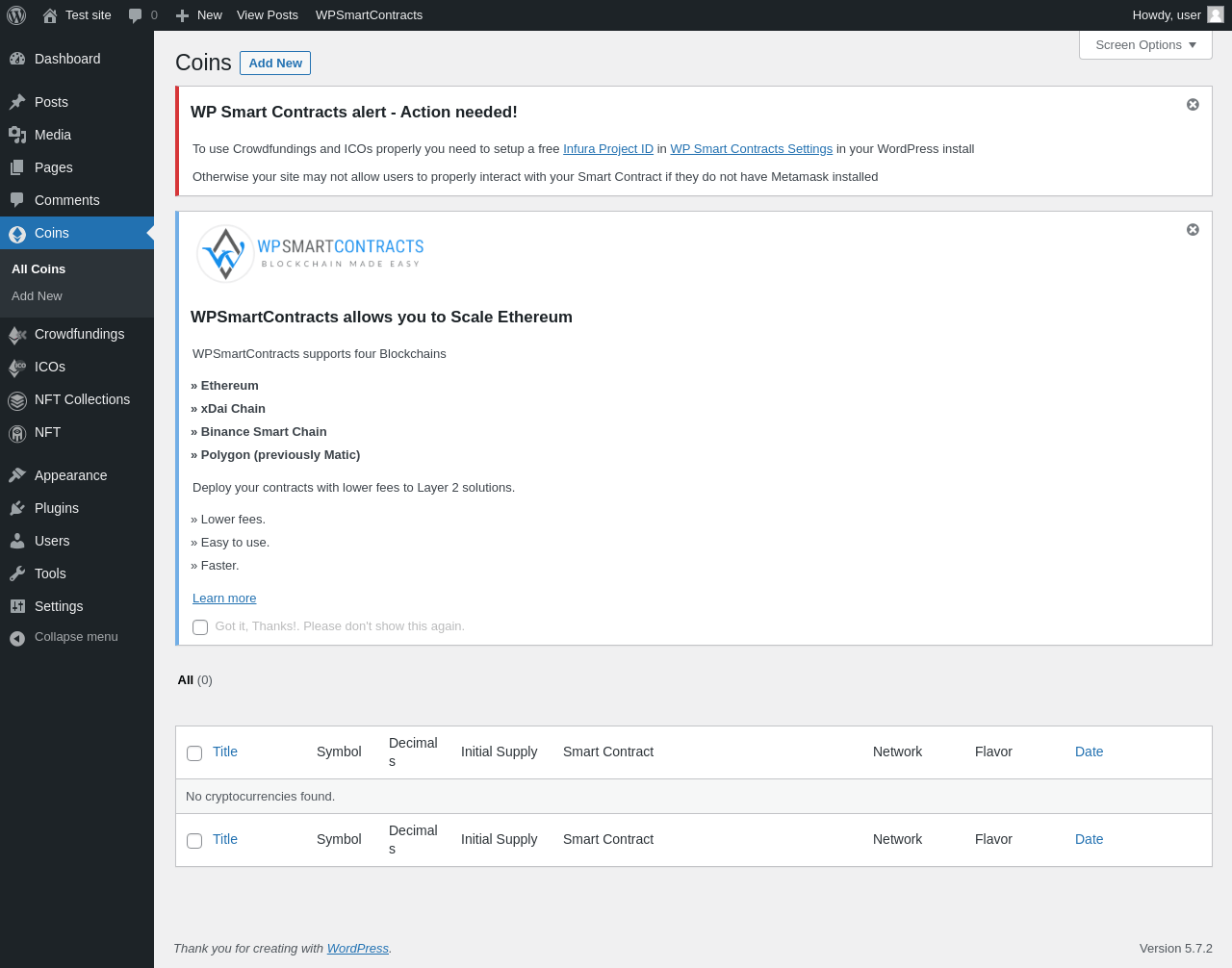Expand the Screen Options panel
Viewport: 1232px width, 968px height.
1145,44
